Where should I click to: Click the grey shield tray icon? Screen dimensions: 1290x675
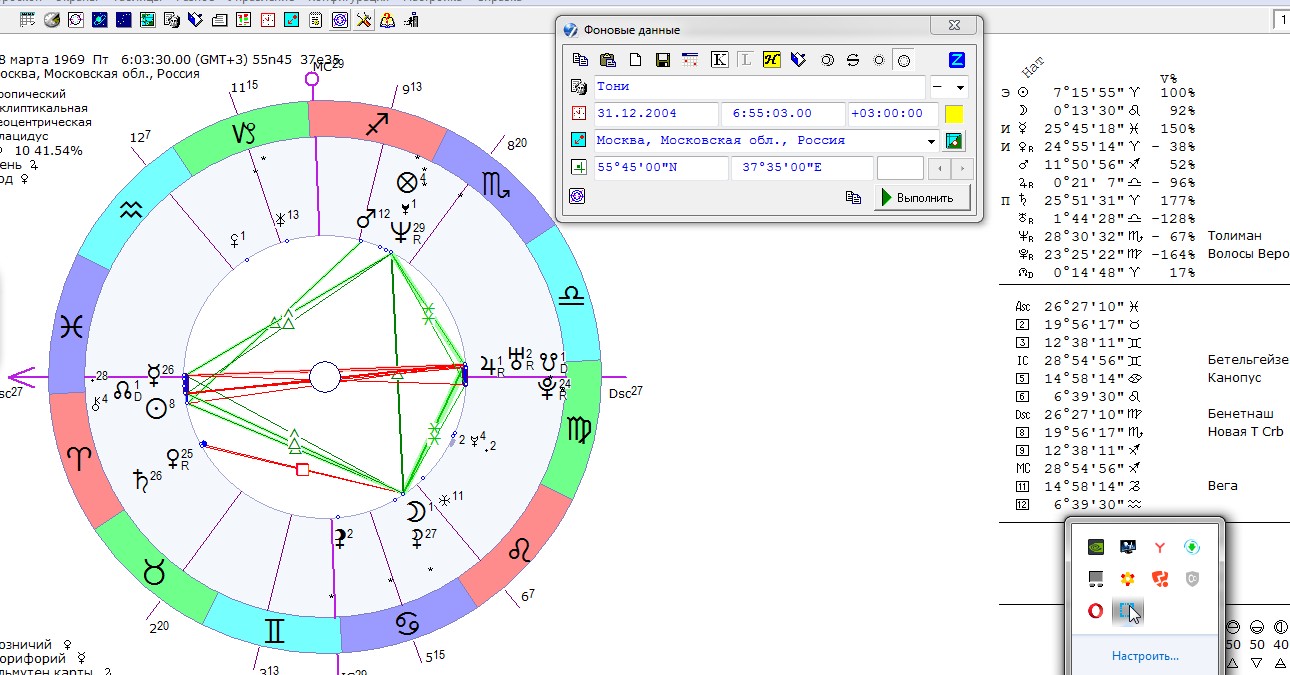point(1191,578)
